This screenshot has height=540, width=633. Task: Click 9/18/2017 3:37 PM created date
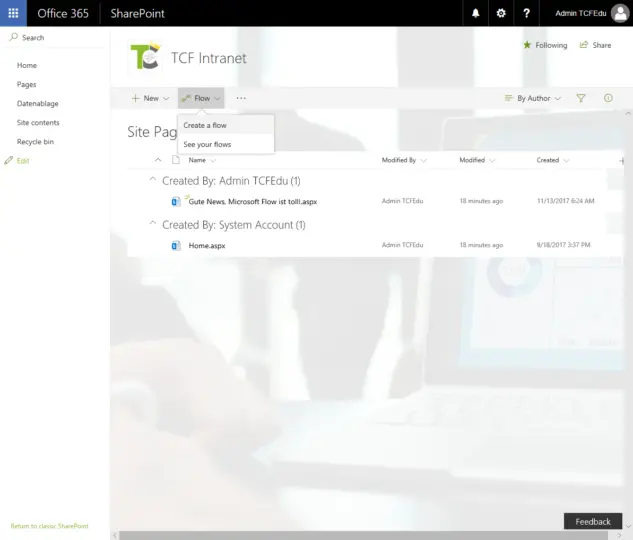pos(564,245)
